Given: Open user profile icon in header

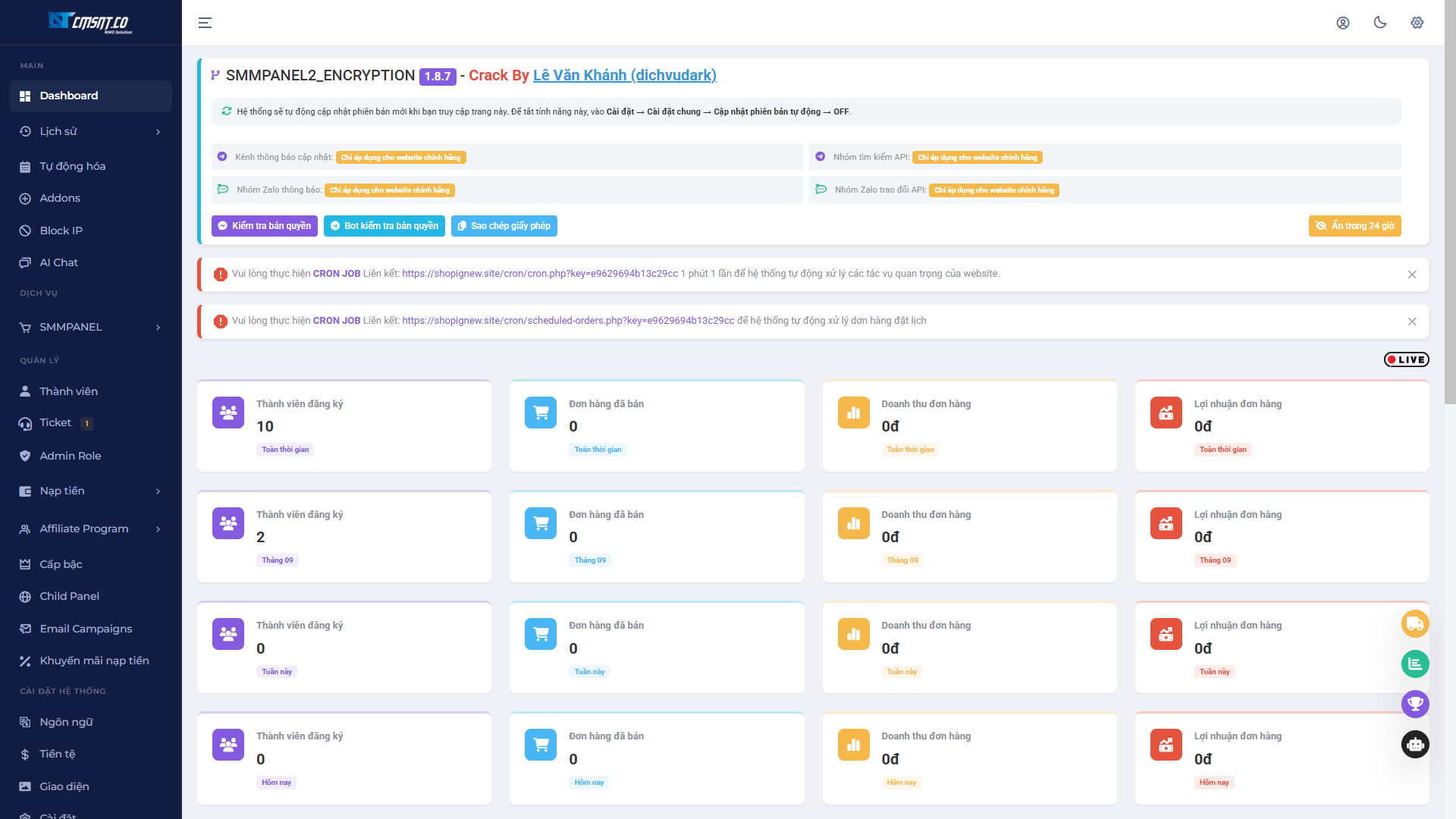Looking at the screenshot, I should [x=1343, y=23].
